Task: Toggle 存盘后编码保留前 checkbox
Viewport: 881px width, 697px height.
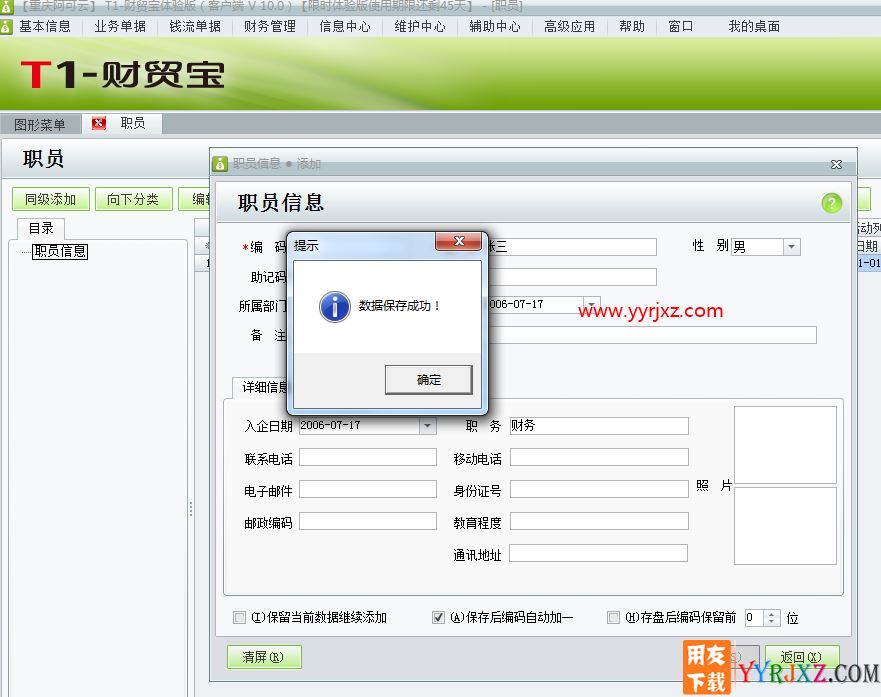Action: pos(614,618)
